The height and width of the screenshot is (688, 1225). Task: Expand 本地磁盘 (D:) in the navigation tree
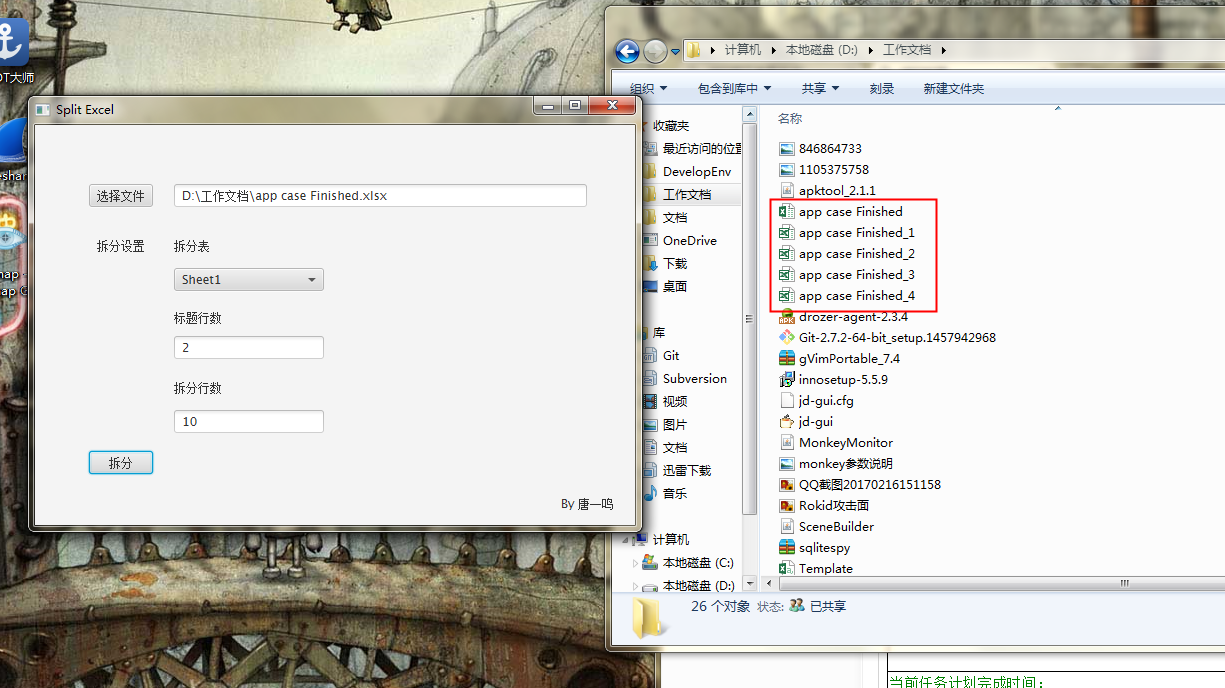636,586
